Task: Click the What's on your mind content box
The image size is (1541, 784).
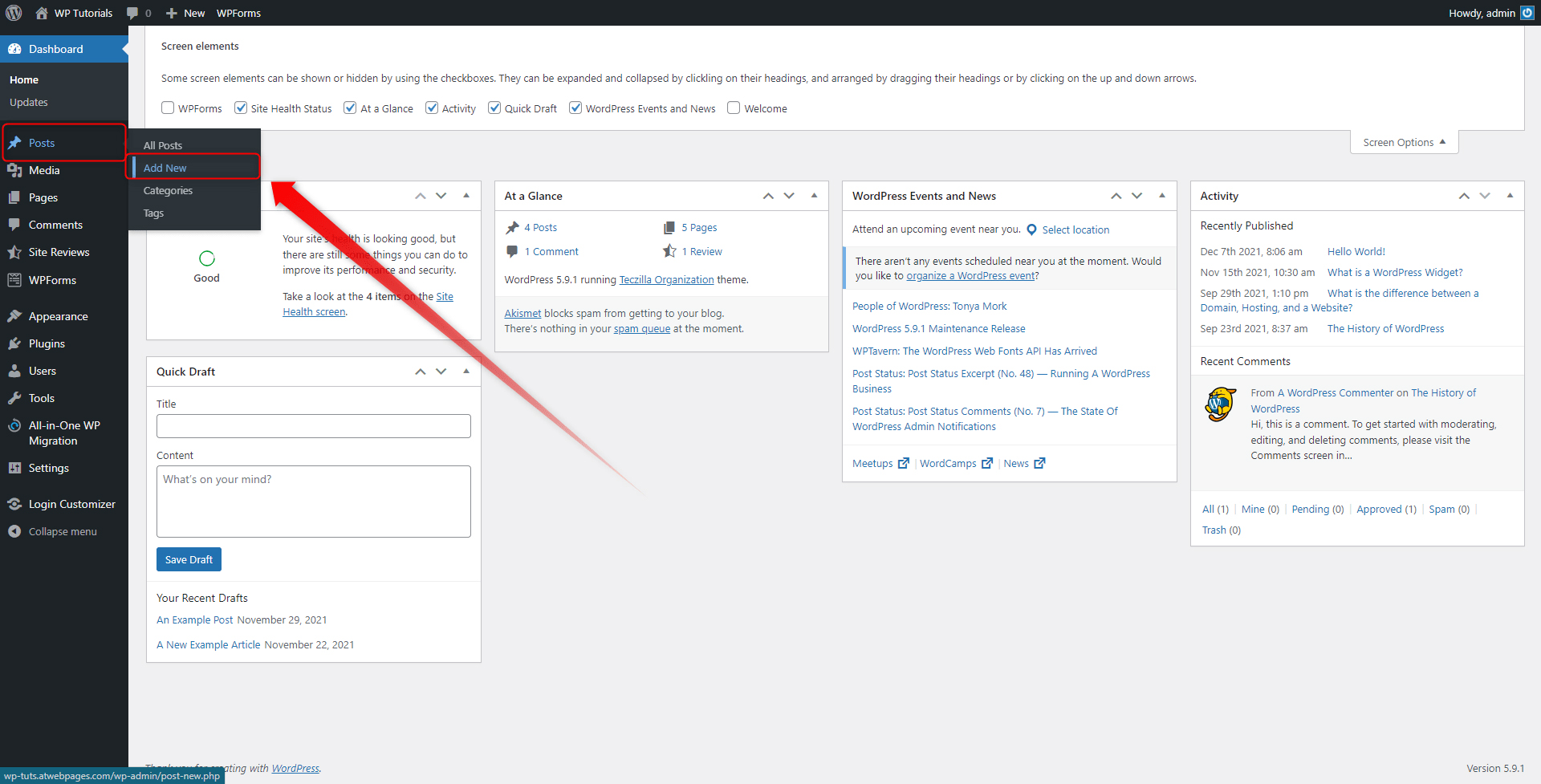Action: point(314,502)
